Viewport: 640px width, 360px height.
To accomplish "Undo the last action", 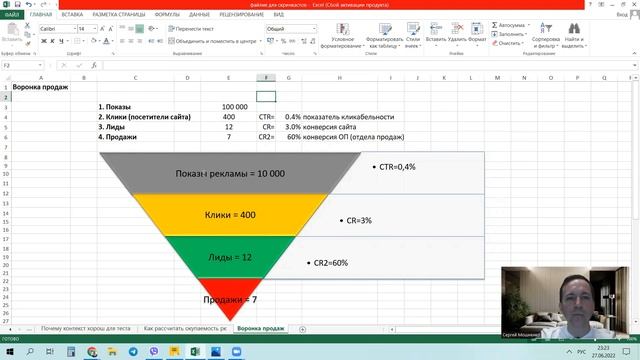I will click(28, 4).
